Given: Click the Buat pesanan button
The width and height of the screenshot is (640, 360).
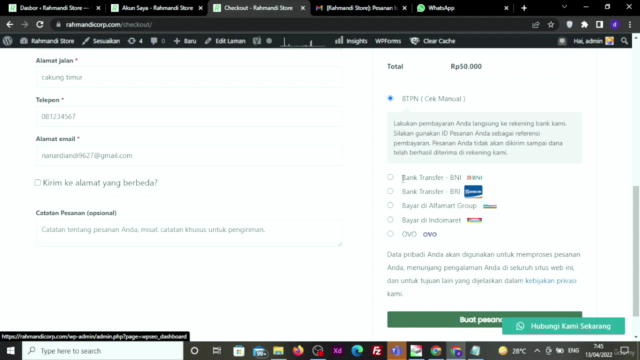Looking at the screenshot, I should click(x=484, y=320).
